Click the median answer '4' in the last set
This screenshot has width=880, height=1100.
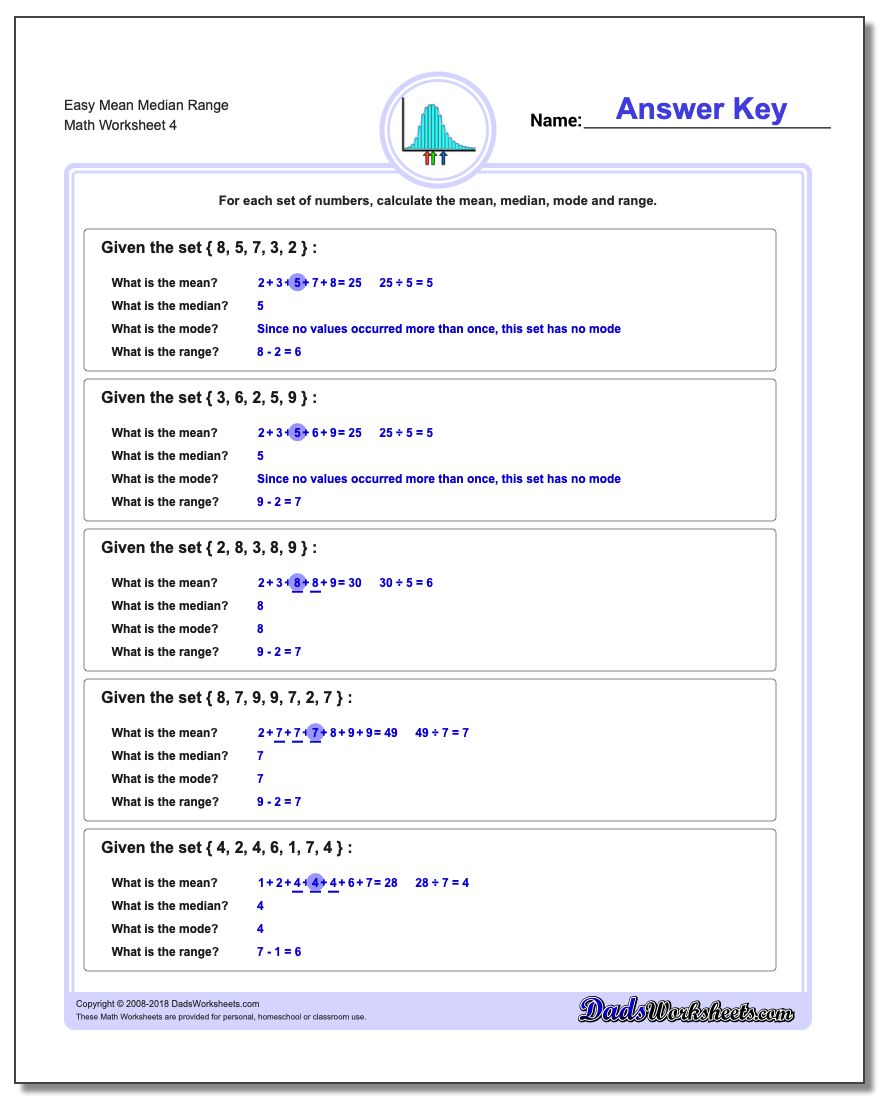260,906
